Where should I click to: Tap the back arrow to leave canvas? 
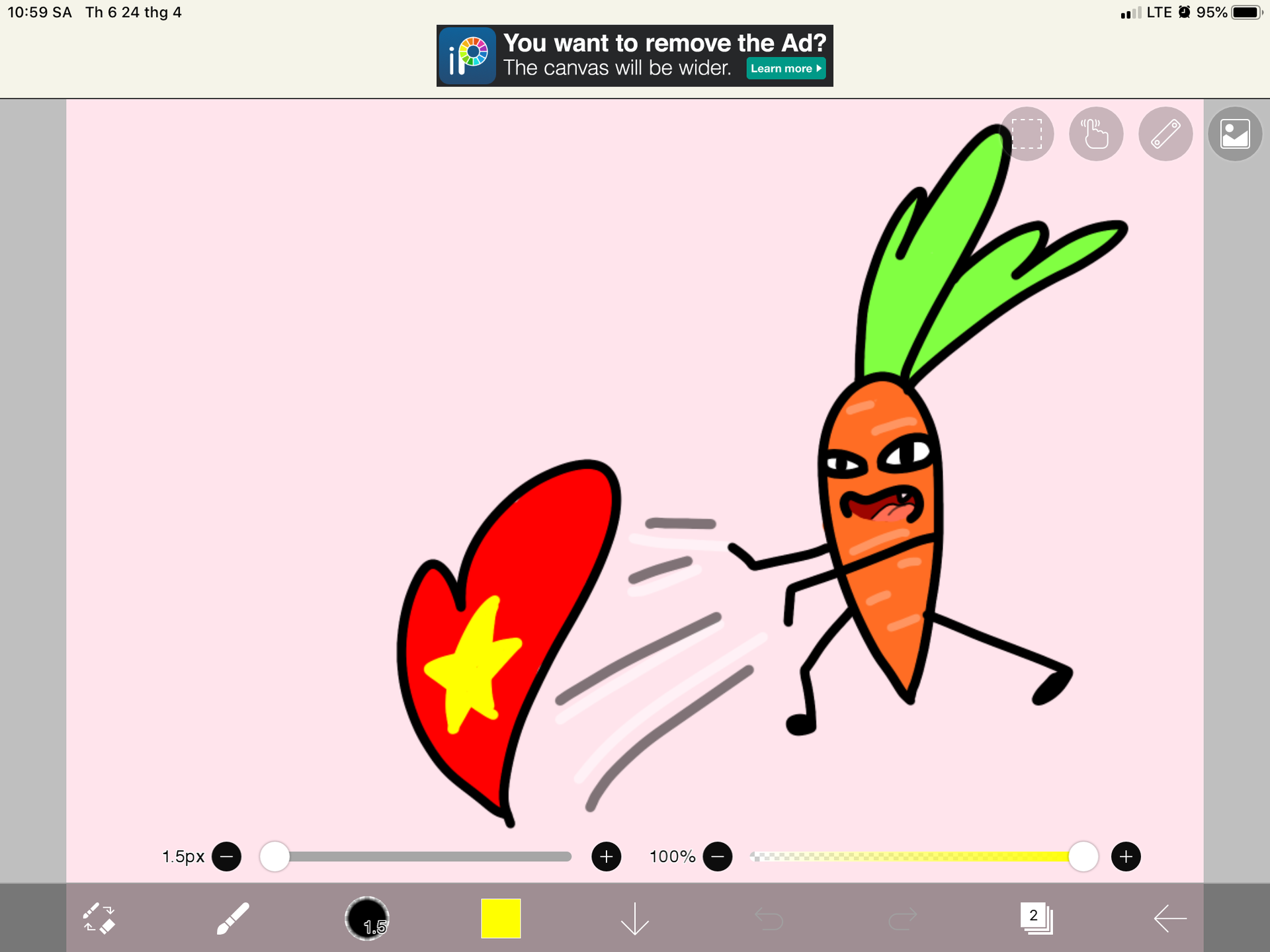tap(1170, 918)
